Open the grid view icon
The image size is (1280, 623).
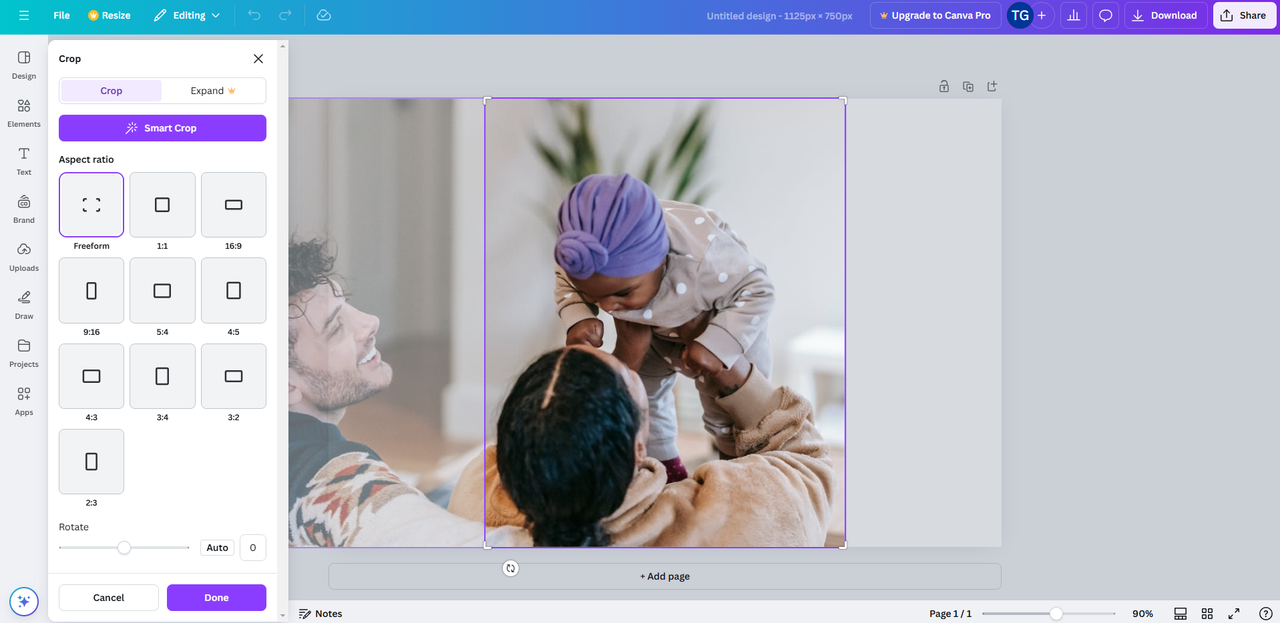(1207, 613)
